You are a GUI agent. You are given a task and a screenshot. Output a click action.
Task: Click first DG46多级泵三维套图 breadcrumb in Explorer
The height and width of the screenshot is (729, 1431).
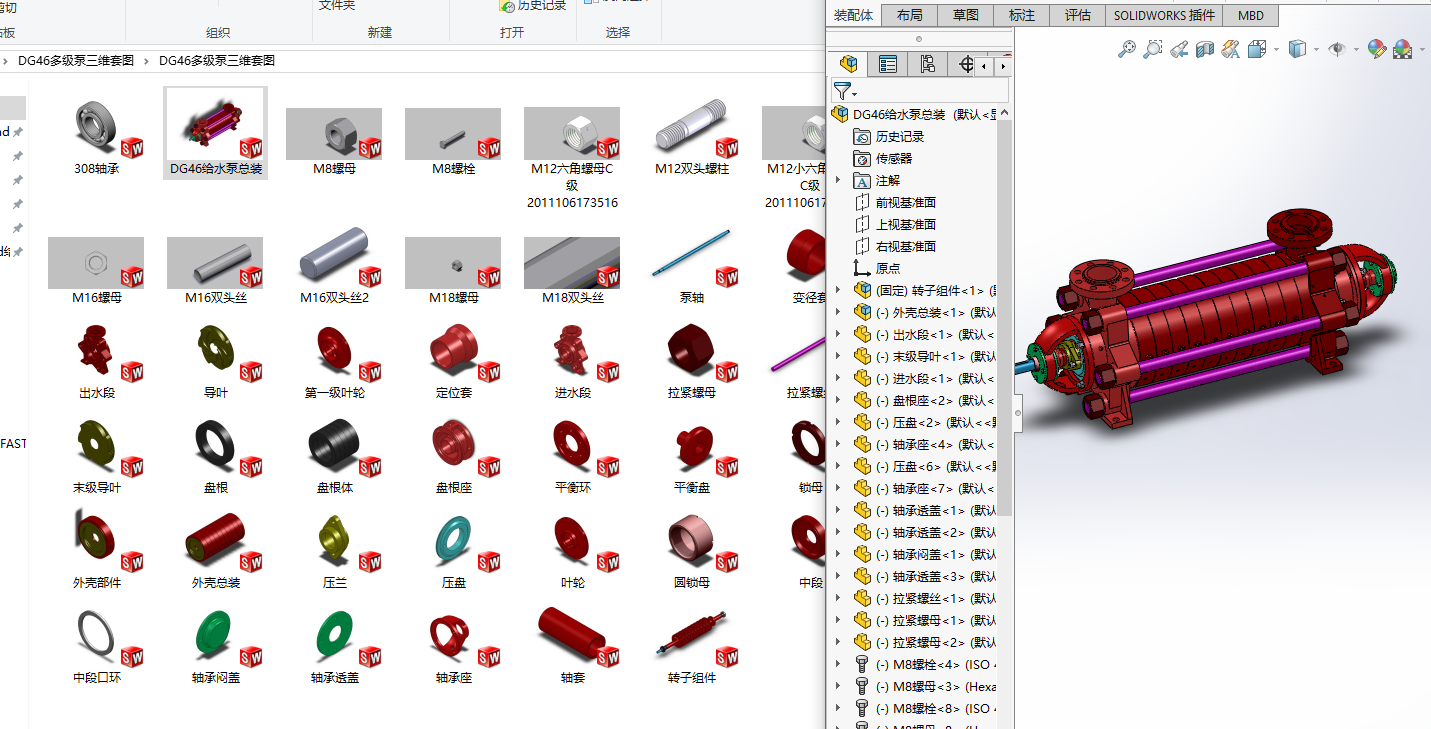pyautogui.click(x=76, y=60)
